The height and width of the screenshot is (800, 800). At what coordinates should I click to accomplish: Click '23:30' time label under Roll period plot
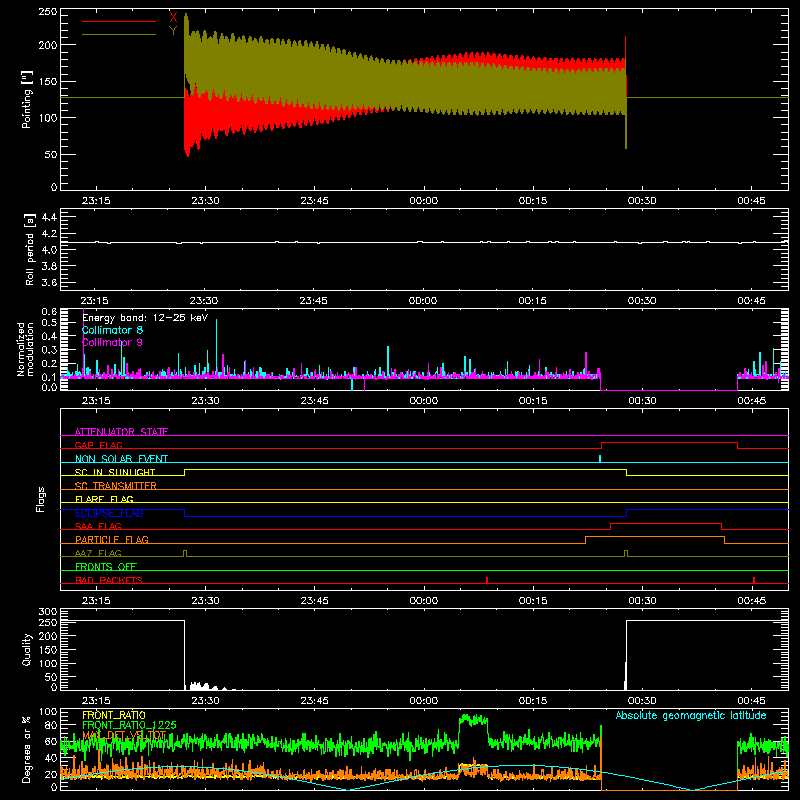(x=204, y=301)
